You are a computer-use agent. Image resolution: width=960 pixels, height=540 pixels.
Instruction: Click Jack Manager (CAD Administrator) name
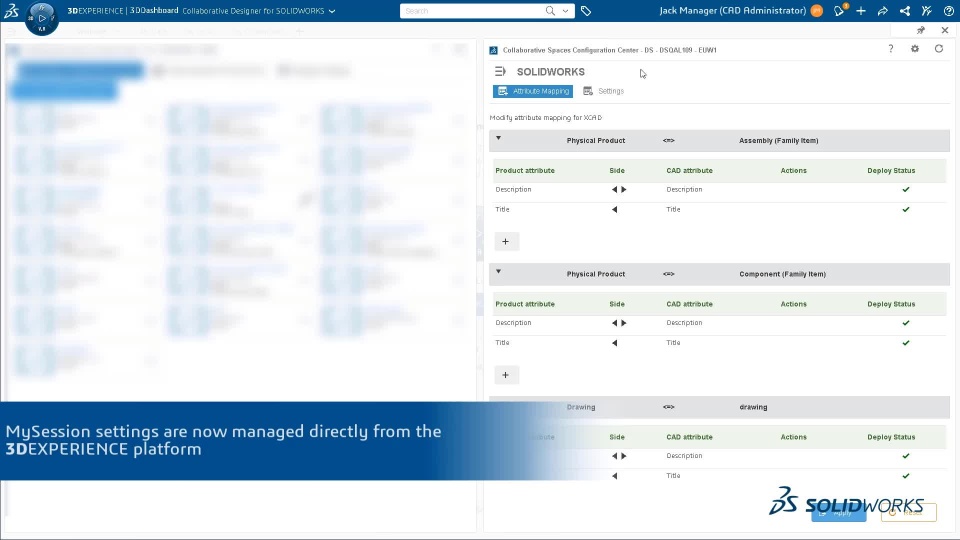[x=732, y=10]
